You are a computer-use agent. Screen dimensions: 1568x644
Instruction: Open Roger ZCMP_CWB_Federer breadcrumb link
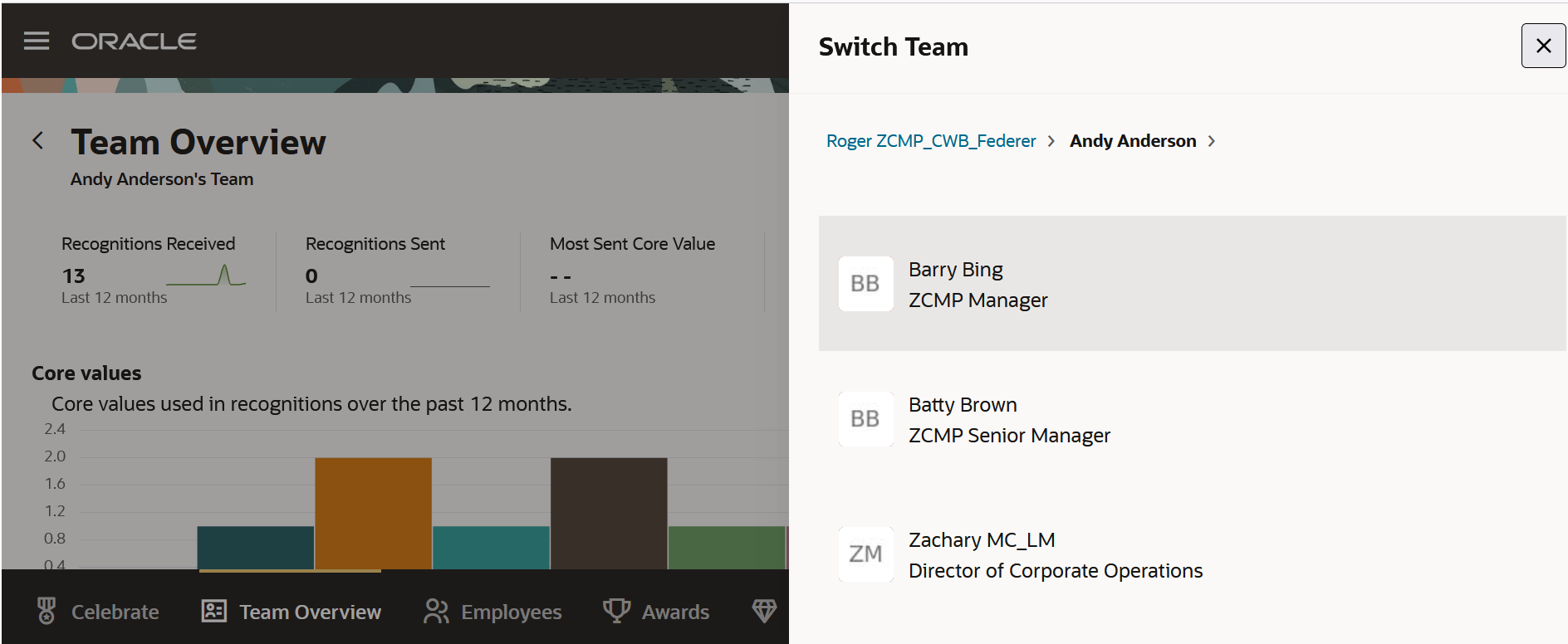(x=931, y=141)
